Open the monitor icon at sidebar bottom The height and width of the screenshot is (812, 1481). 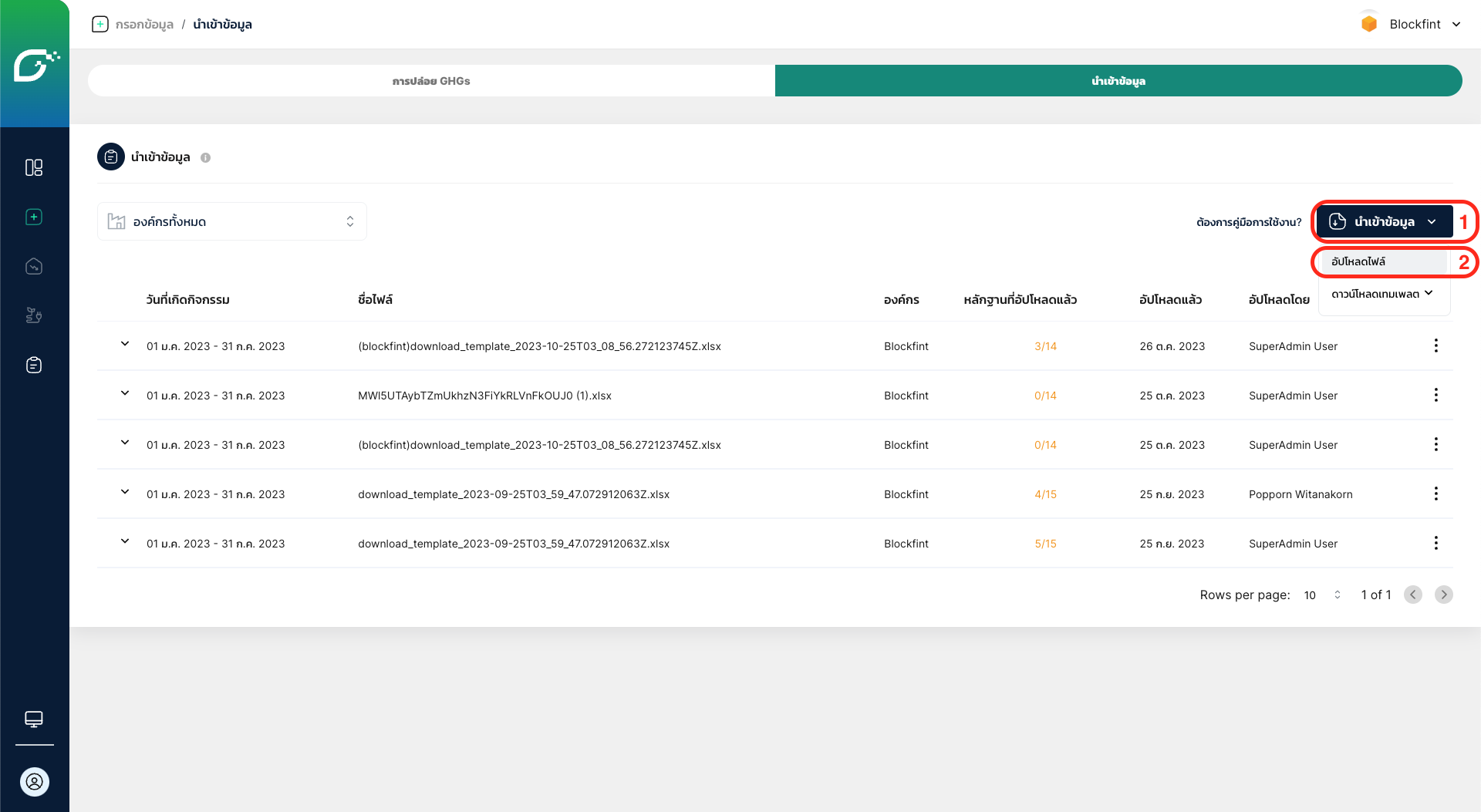click(x=34, y=719)
